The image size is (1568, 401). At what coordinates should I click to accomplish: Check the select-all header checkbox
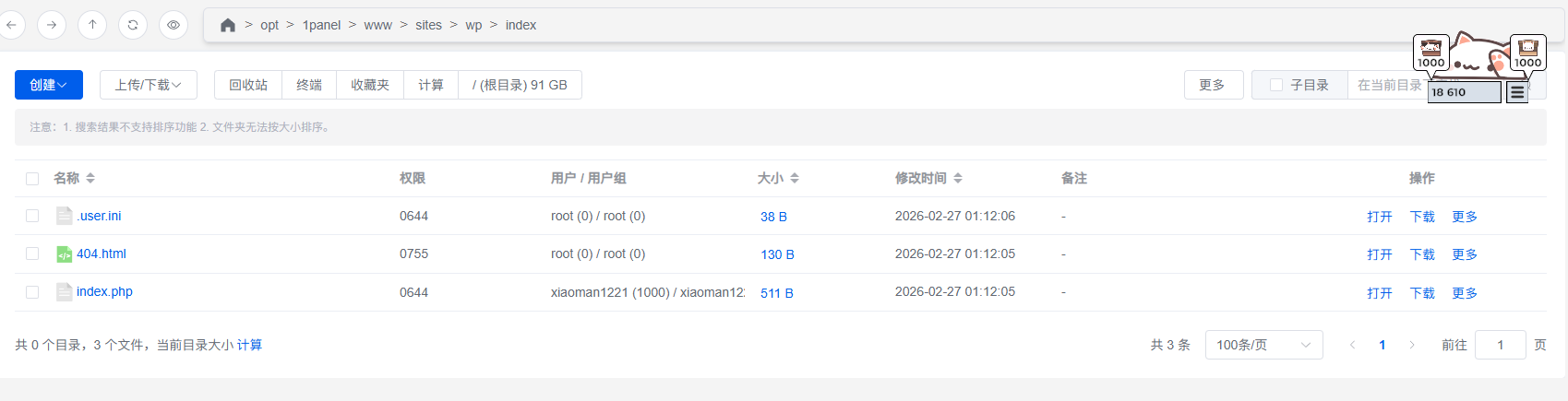32,179
